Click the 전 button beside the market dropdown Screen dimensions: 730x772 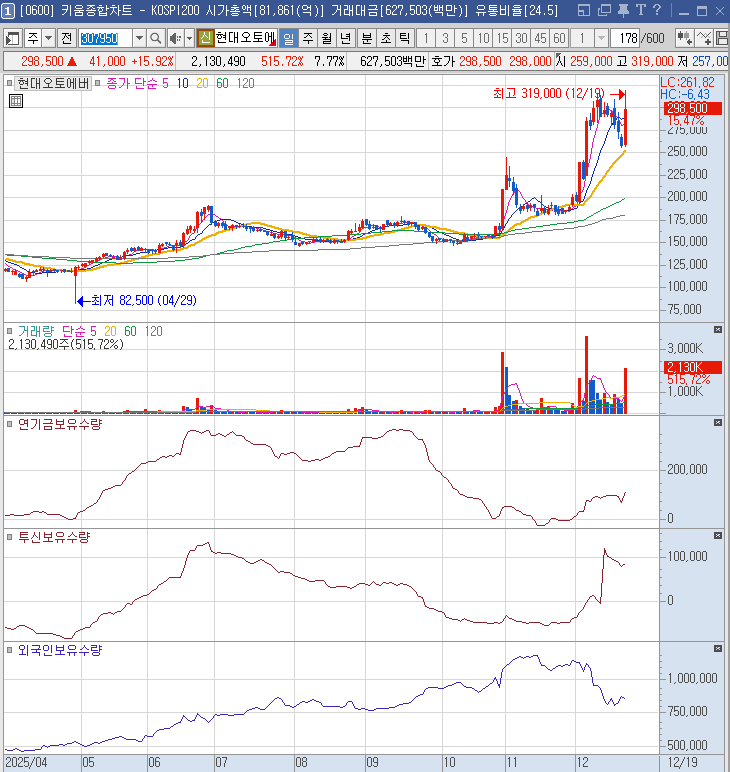tap(66, 38)
